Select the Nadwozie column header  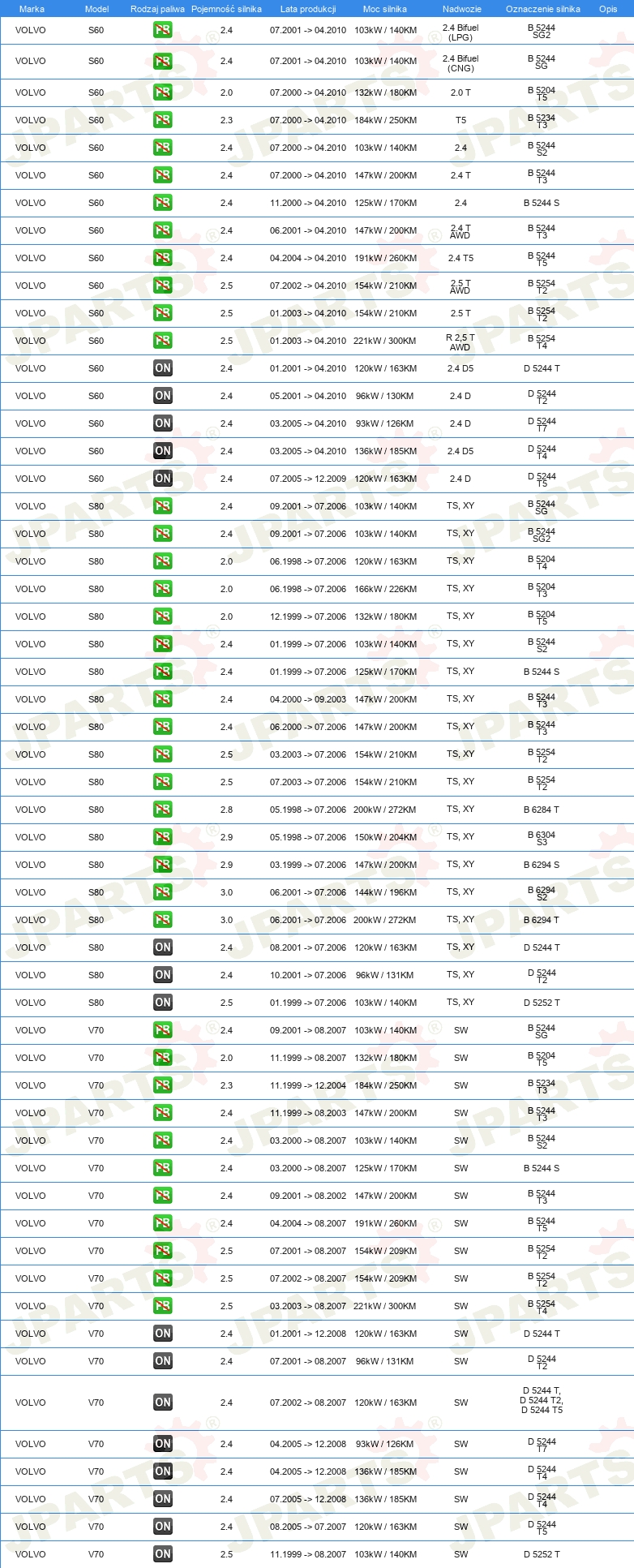(x=462, y=9)
